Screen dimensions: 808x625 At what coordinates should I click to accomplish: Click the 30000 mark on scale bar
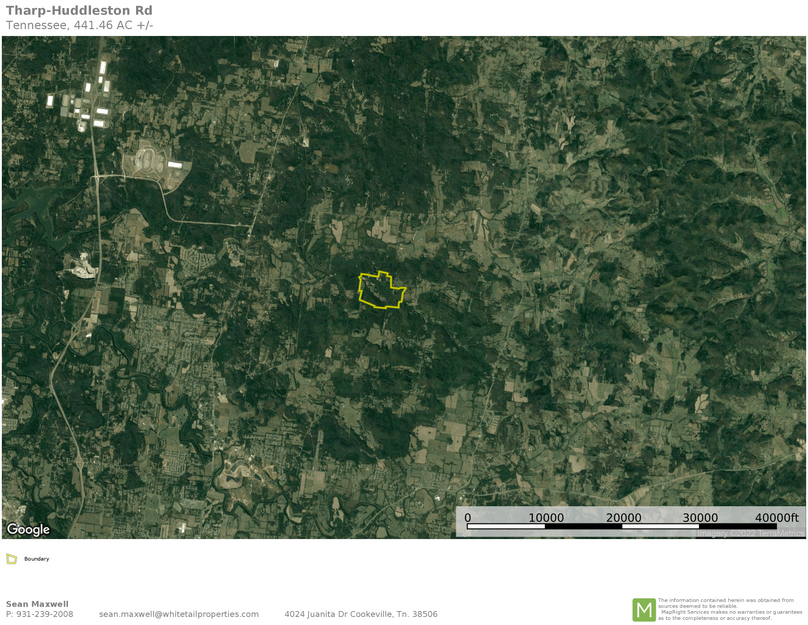[700, 517]
